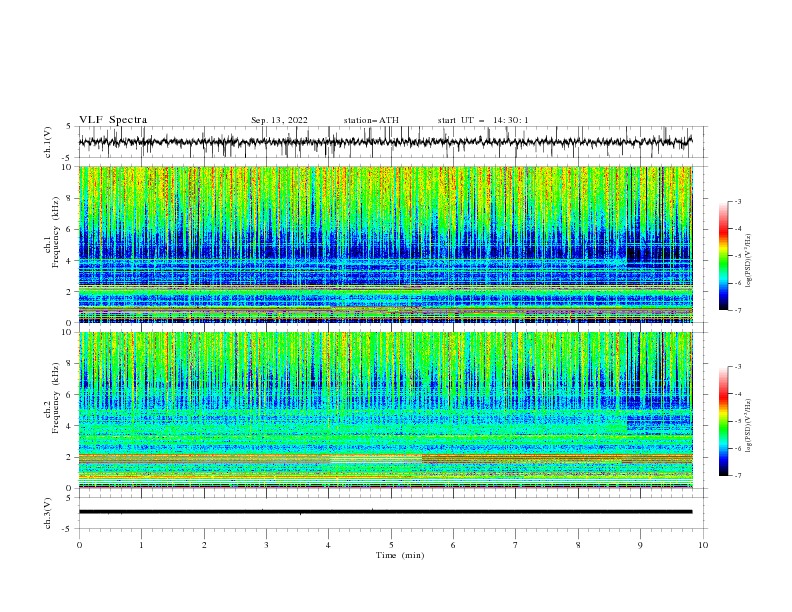Click the '9' tick on the Time axis
Viewport: 792px width, 612px height.
(640, 545)
